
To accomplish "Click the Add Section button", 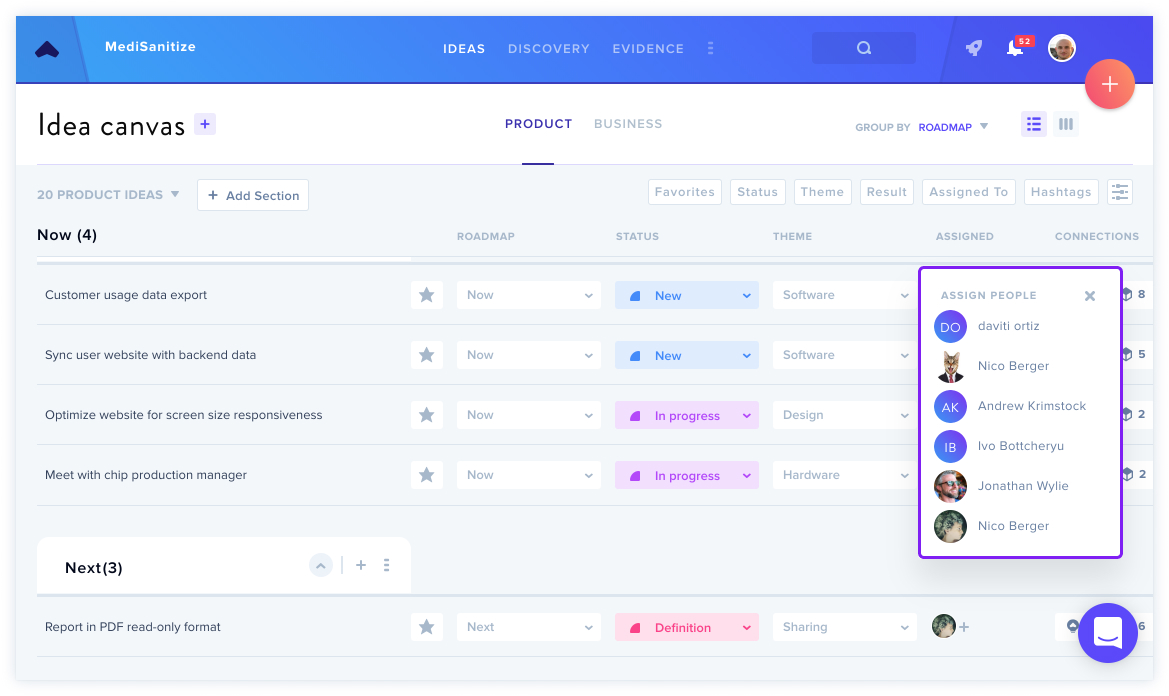I will tap(253, 195).
